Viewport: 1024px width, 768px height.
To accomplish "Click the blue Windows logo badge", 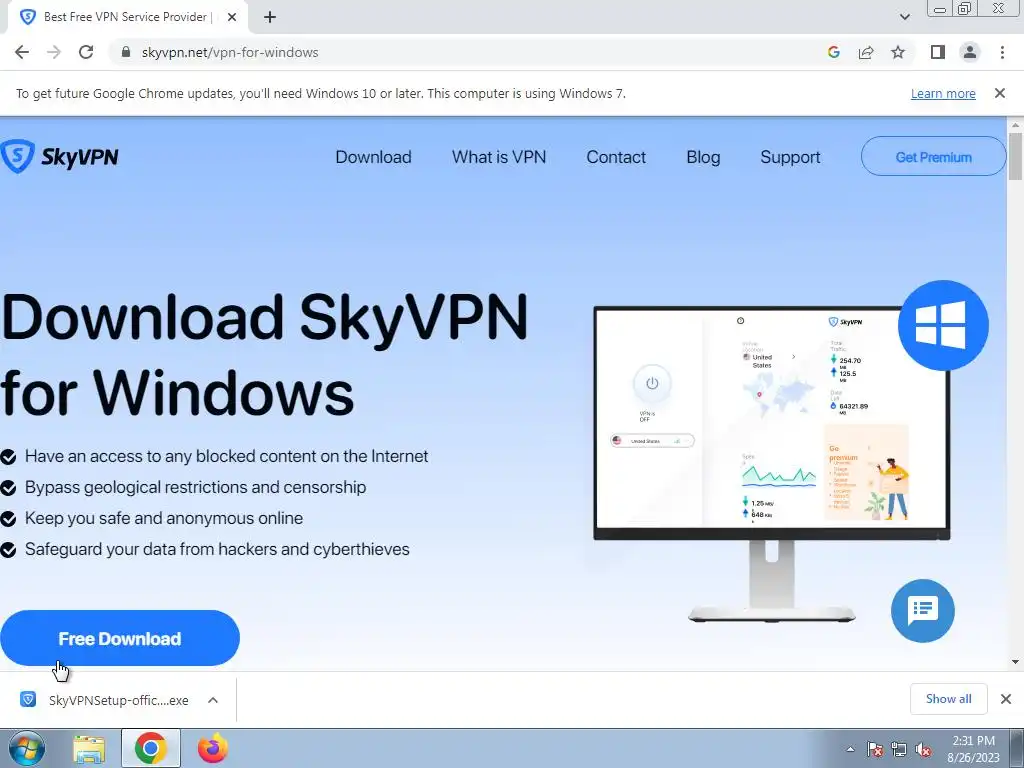I will tap(943, 325).
